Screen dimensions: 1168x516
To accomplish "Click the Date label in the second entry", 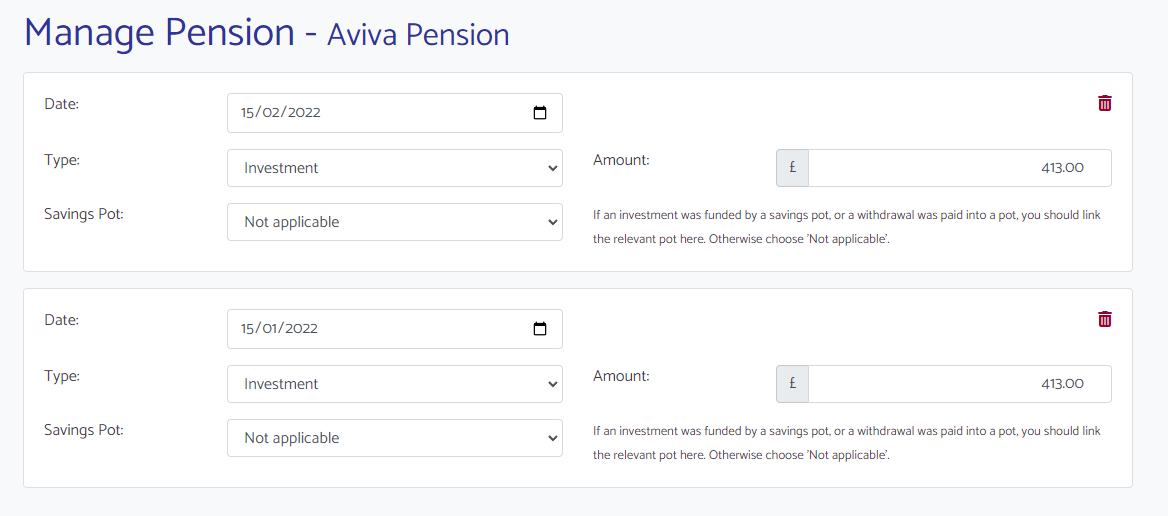I will [x=61, y=320].
